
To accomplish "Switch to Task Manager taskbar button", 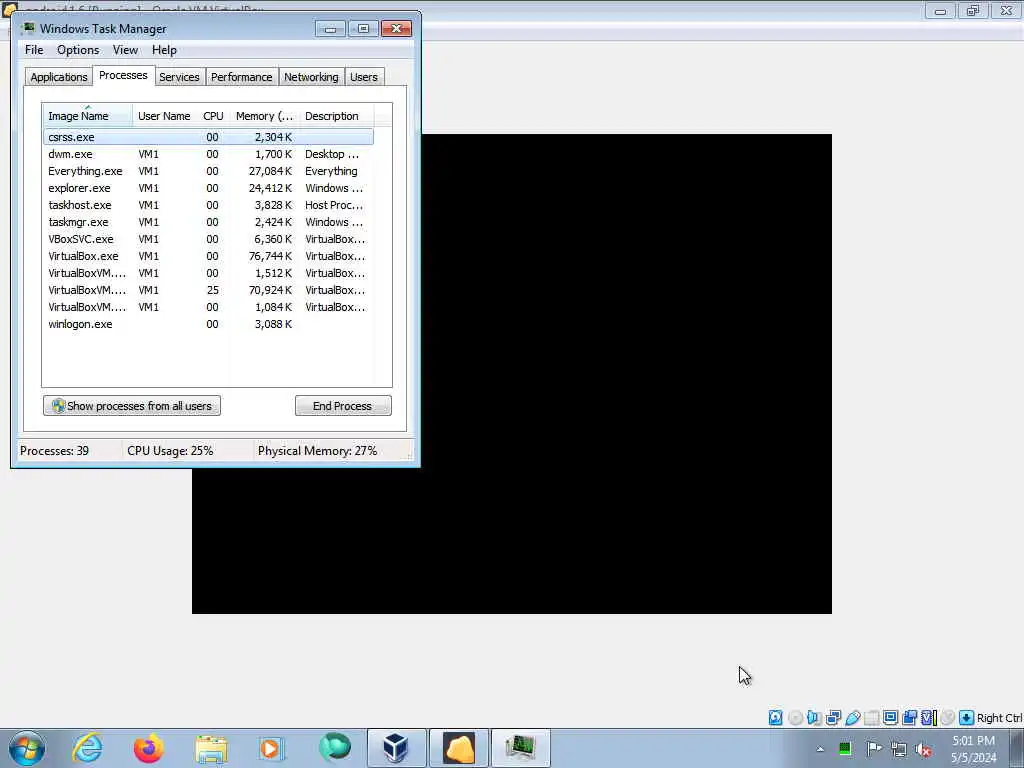I will click(520, 748).
